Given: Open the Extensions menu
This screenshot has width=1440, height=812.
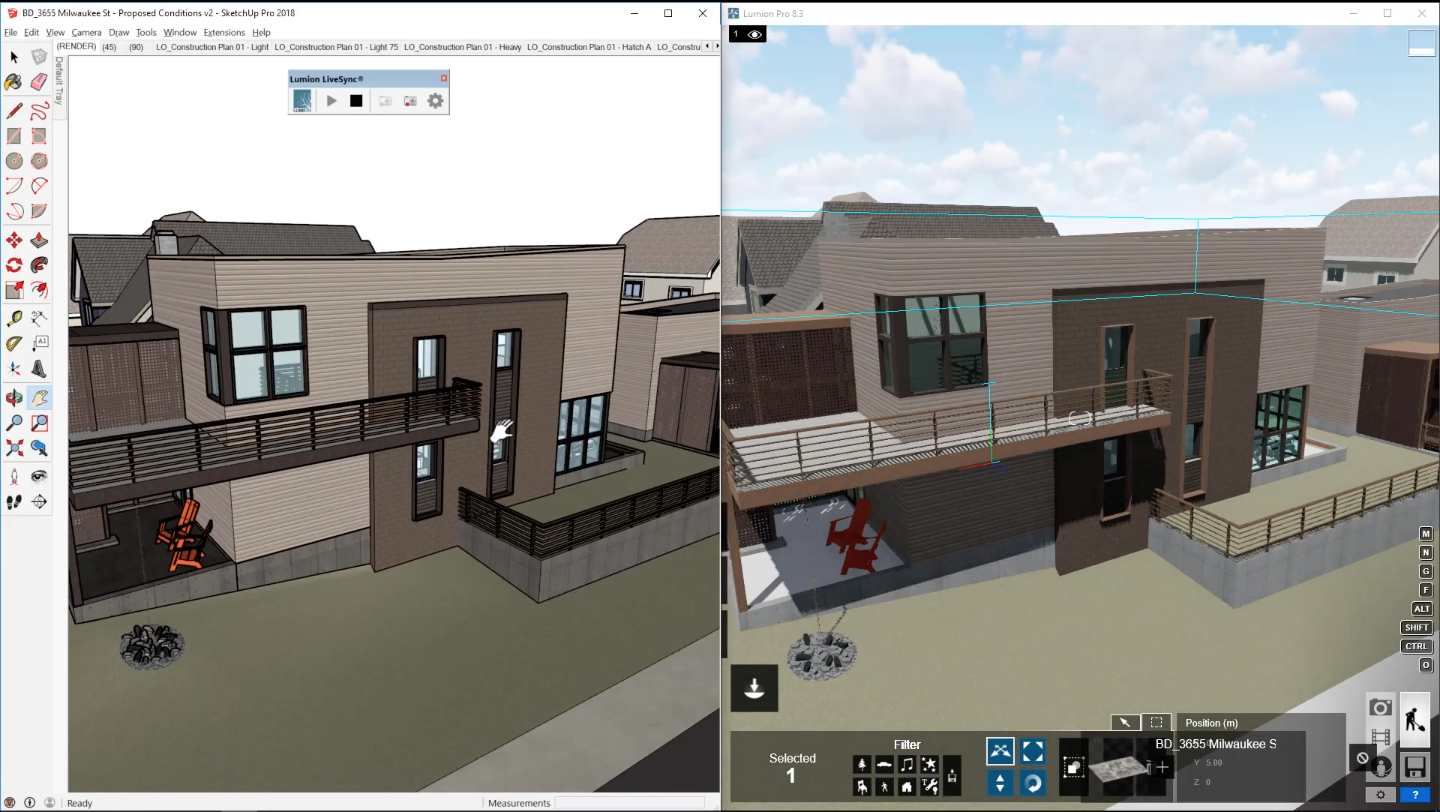Looking at the screenshot, I should tap(224, 32).
